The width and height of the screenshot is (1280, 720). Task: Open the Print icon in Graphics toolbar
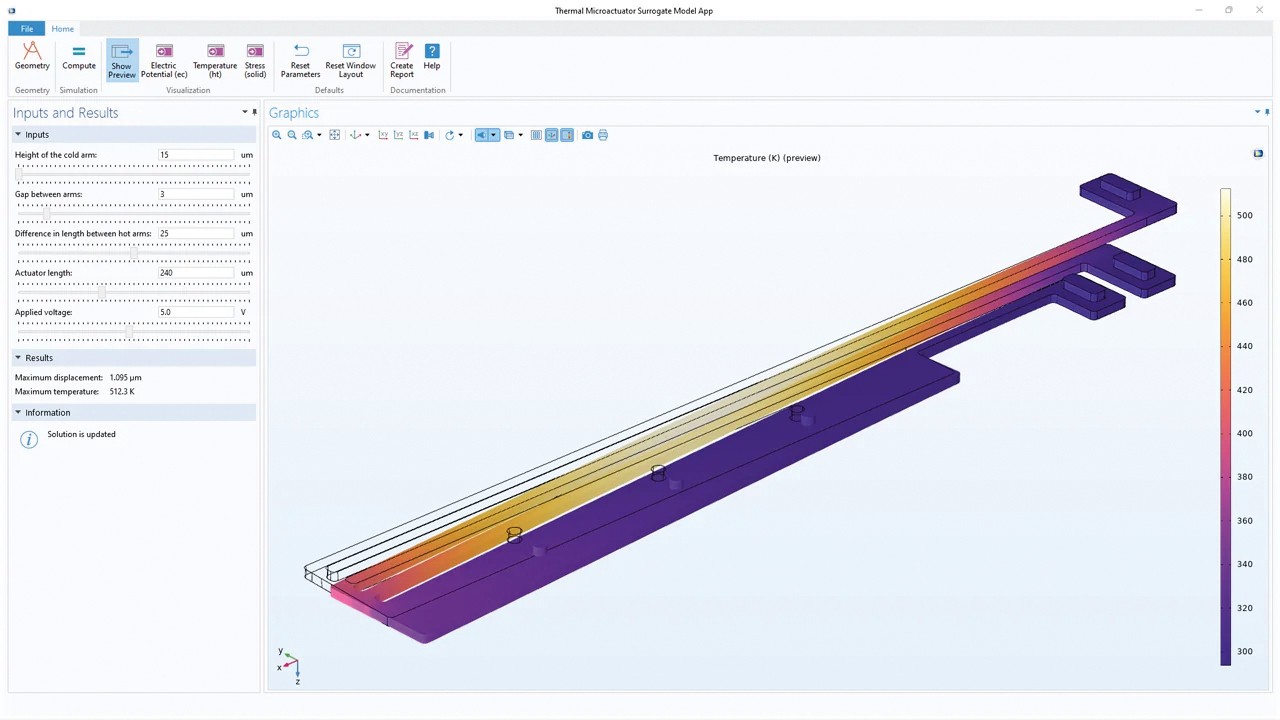[x=603, y=135]
